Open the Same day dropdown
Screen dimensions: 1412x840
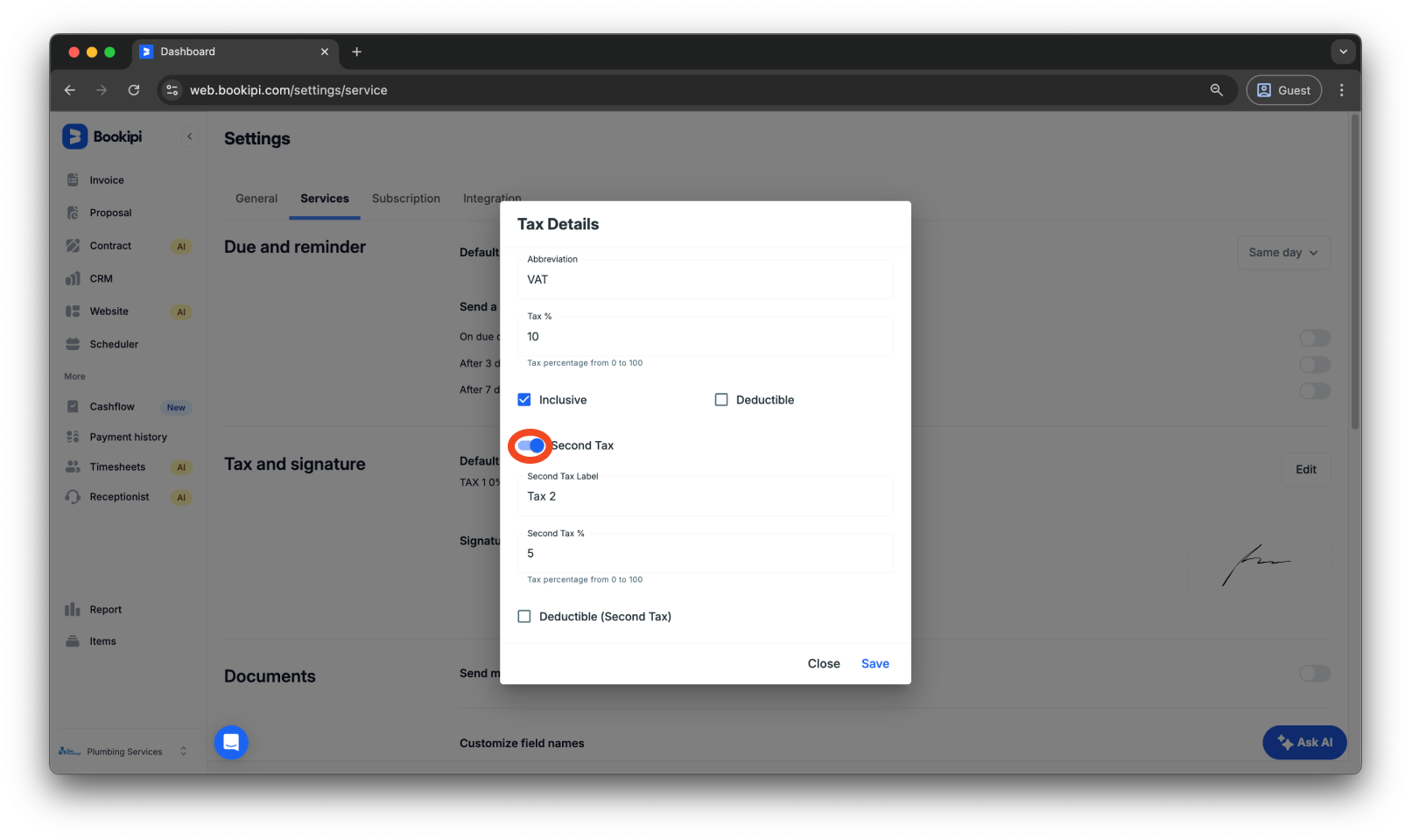(x=1283, y=253)
